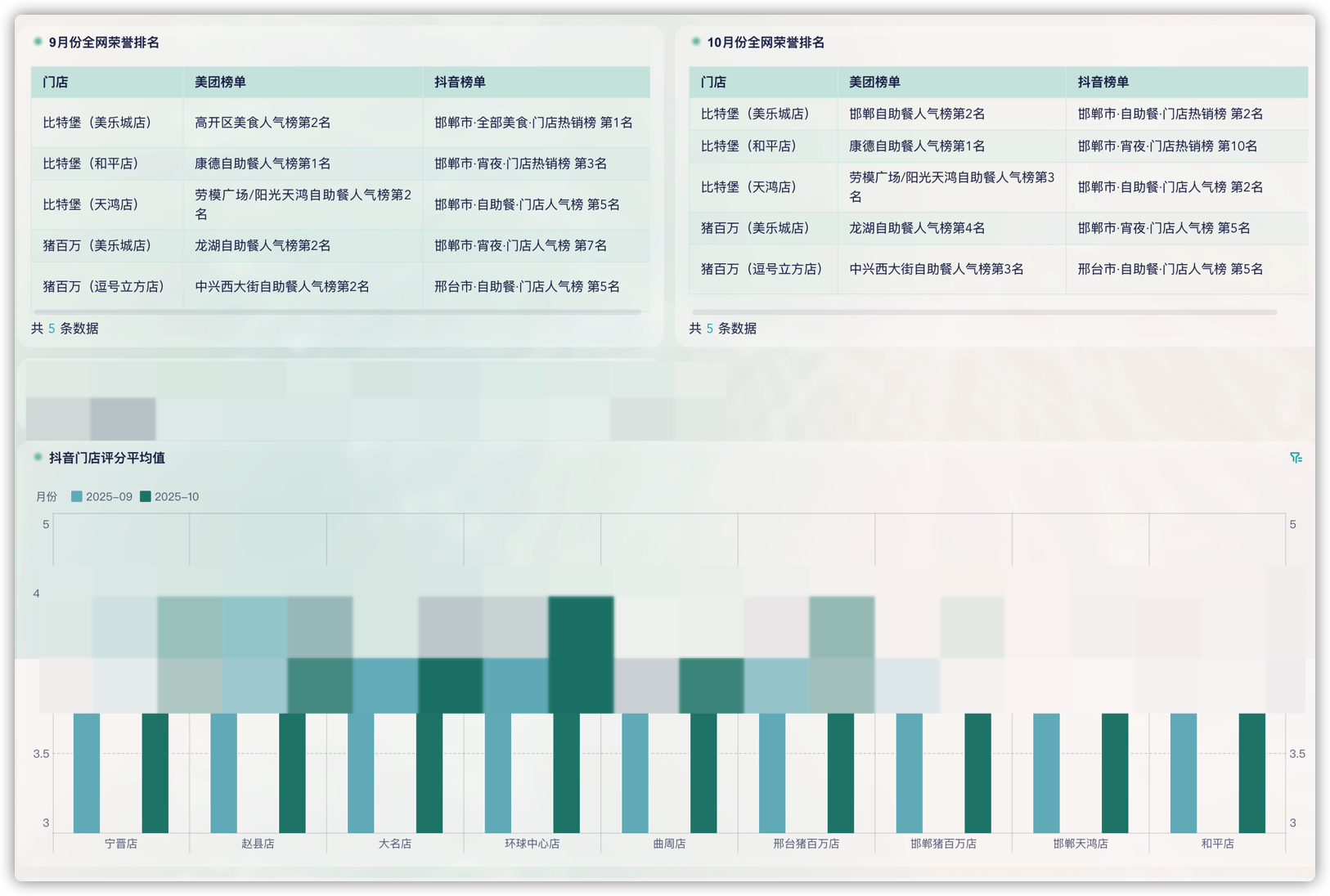1330x896 pixels.
Task: Click the 环球中心店 x-axis label
Action: click(x=532, y=844)
